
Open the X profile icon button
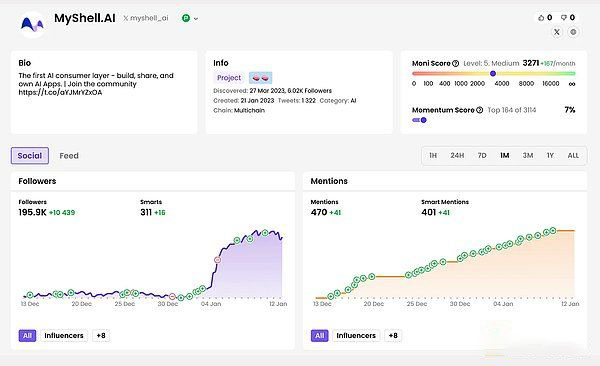click(x=557, y=32)
